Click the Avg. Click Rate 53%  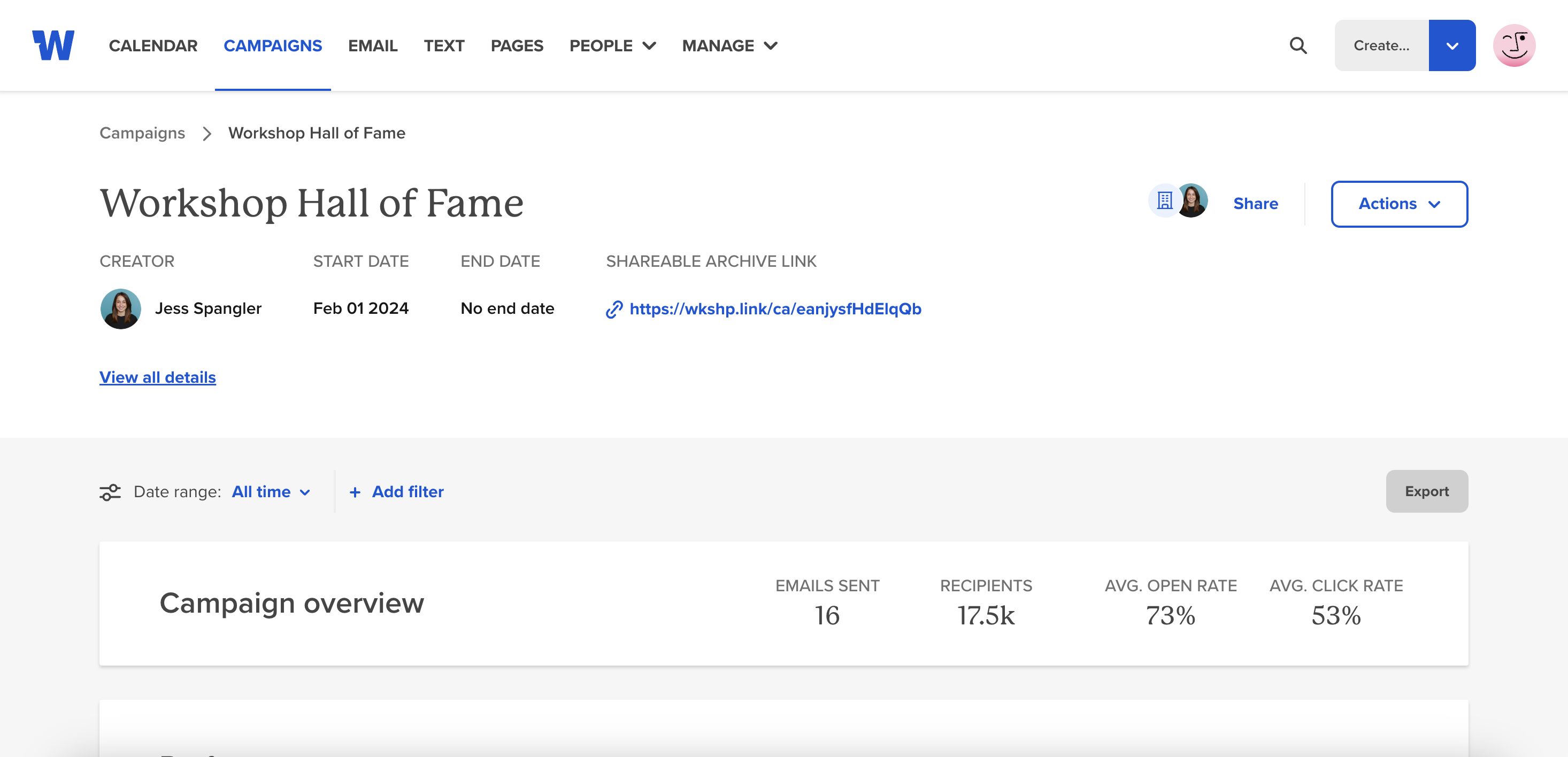tap(1336, 616)
